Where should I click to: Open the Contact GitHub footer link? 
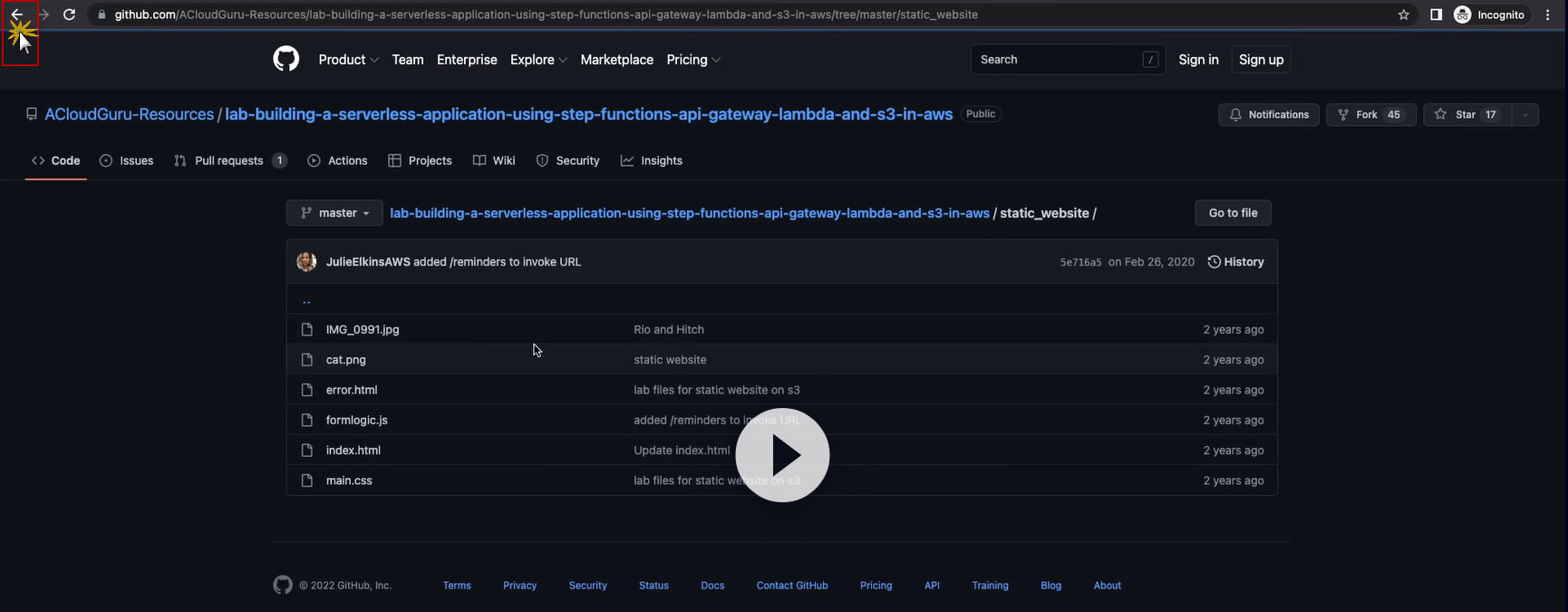(792, 586)
